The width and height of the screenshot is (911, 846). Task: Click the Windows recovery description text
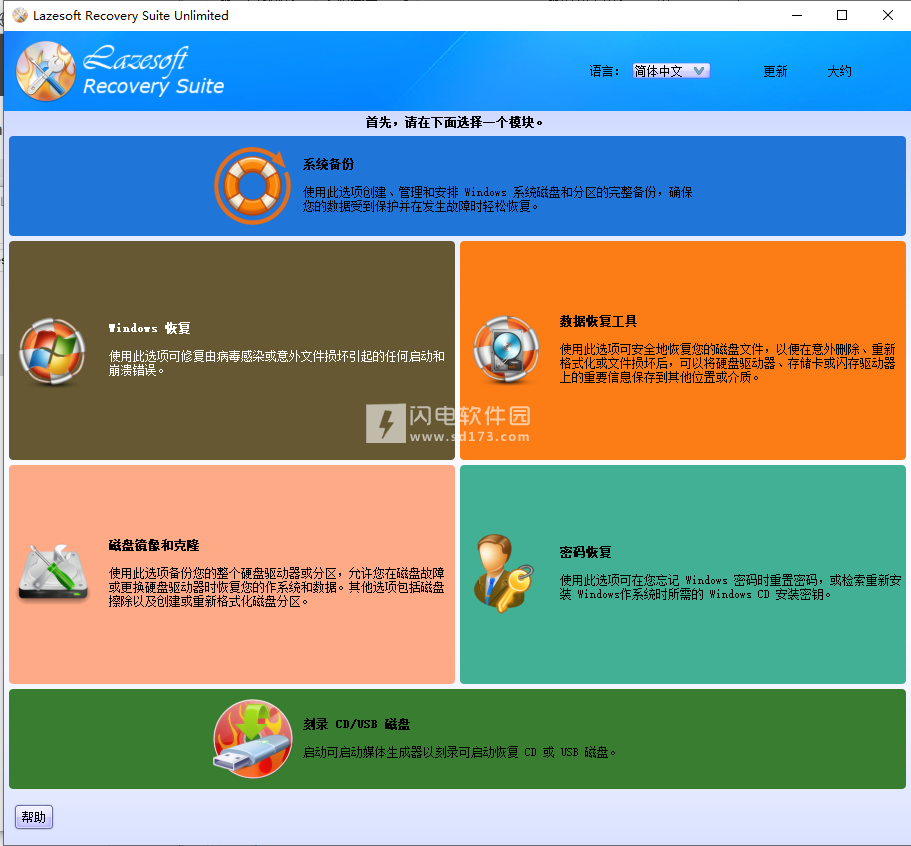click(x=277, y=363)
